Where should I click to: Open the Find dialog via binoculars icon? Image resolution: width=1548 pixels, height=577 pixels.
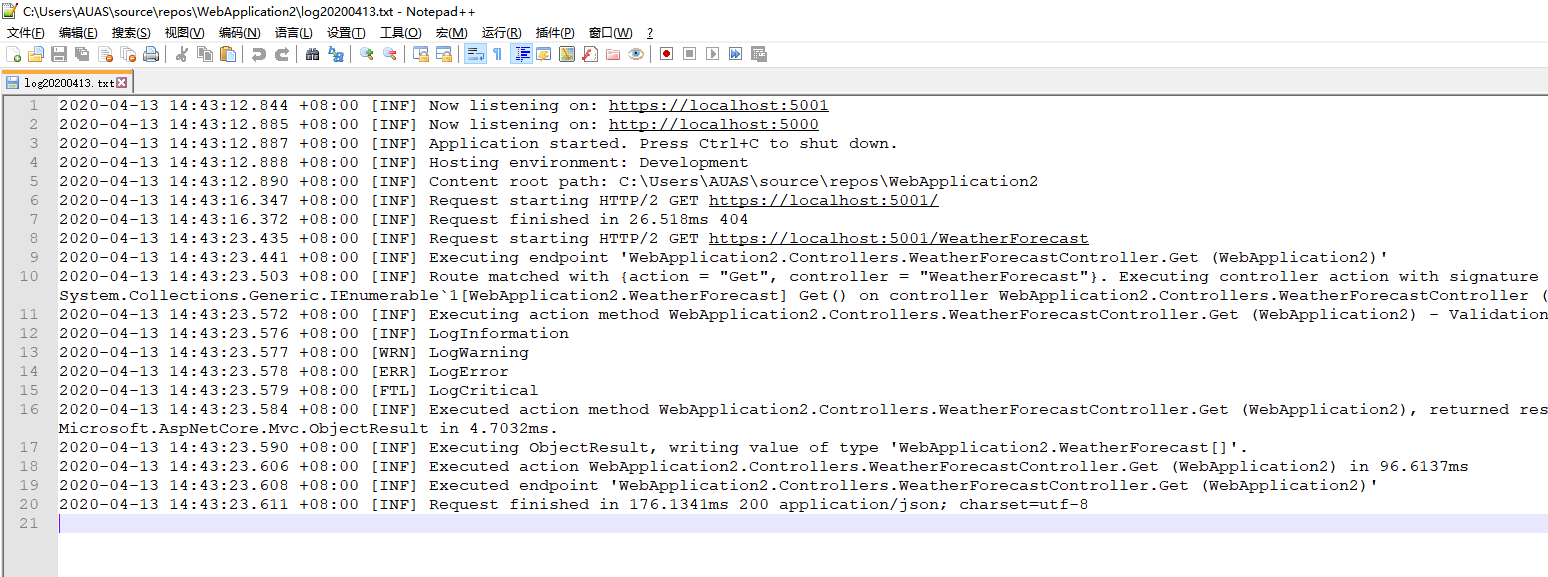313,54
